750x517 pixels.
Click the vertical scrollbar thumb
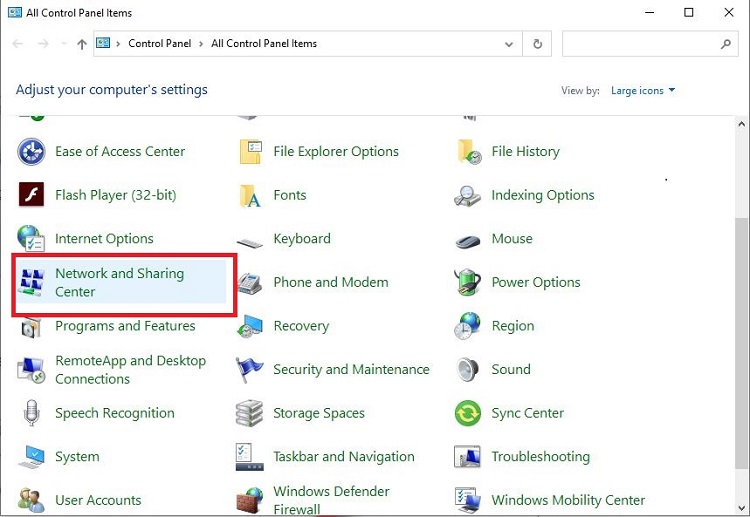tap(741, 343)
